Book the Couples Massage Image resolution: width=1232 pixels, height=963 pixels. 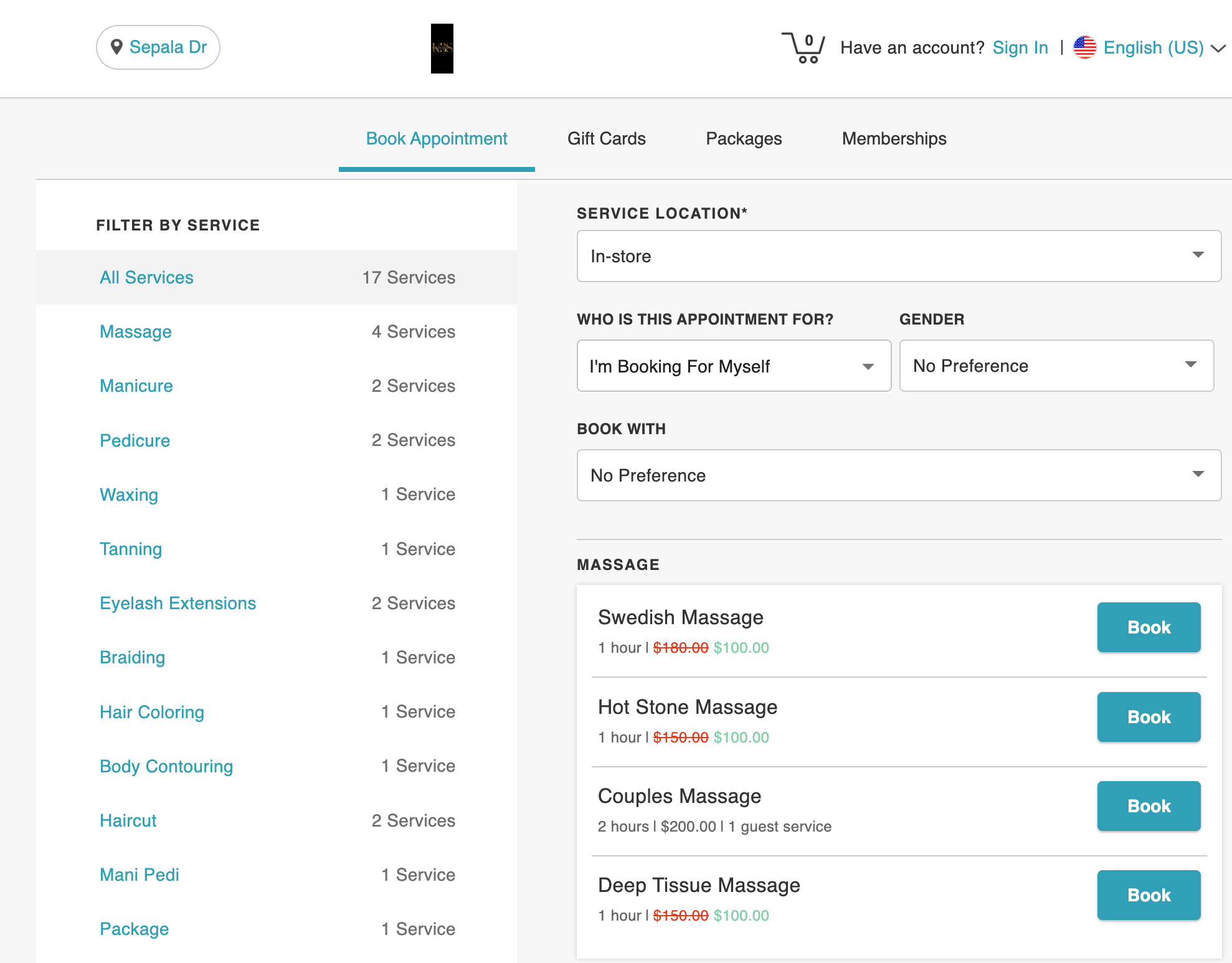pyautogui.click(x=1148, y=806)
